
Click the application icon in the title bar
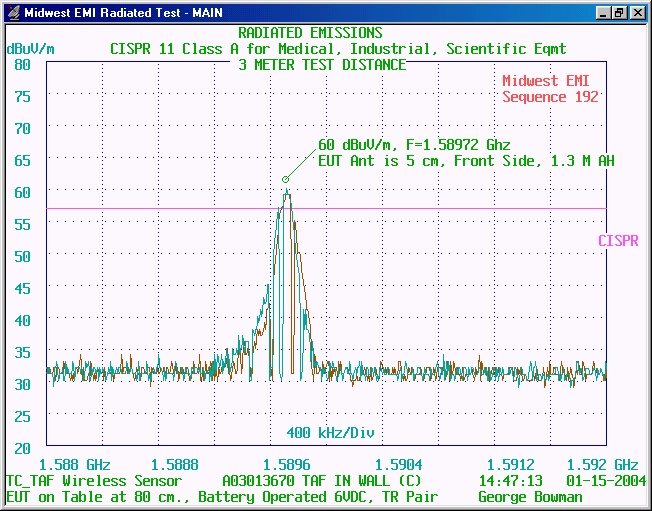click(x=12, y=13)
